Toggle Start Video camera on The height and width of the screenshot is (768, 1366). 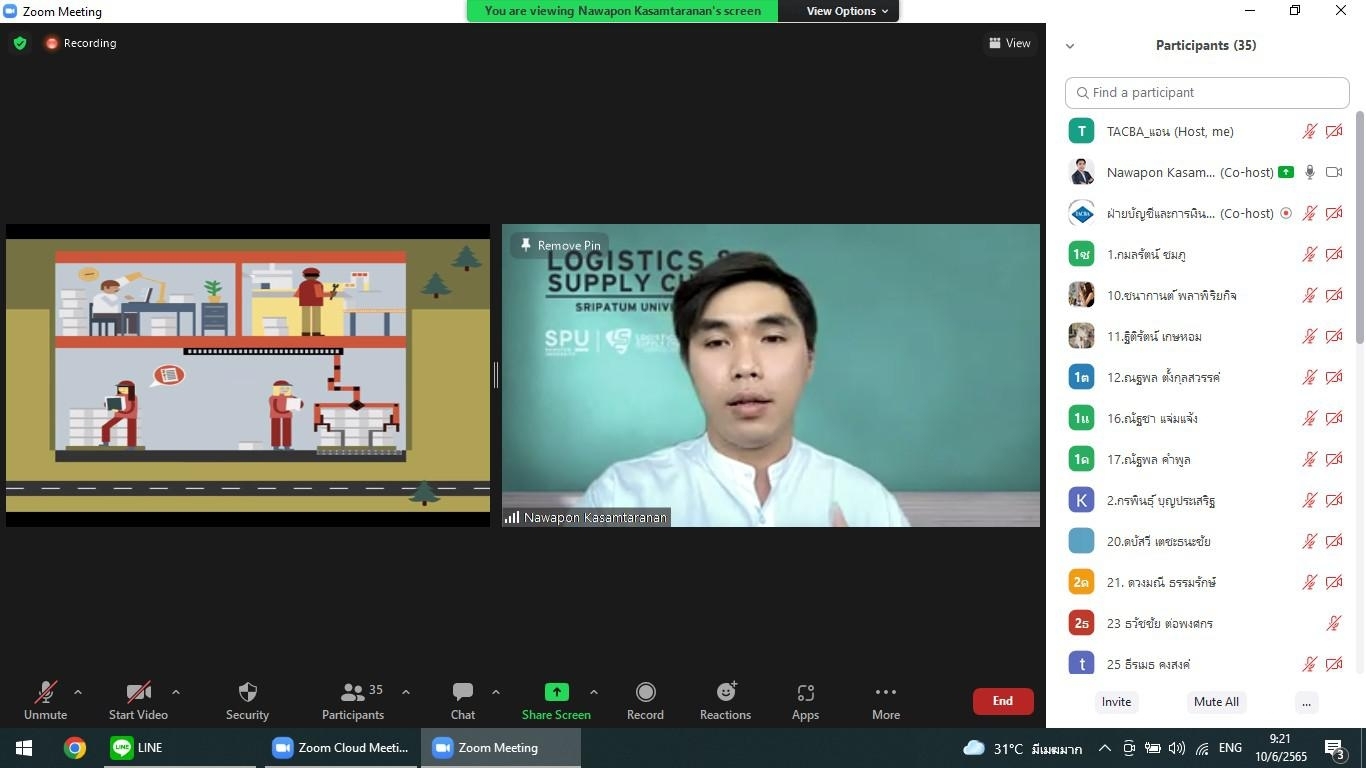(138, 693)
